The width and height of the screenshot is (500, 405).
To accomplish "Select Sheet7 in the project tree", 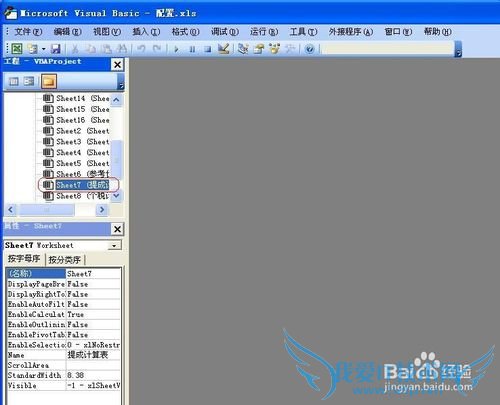I will click(76, 185).
